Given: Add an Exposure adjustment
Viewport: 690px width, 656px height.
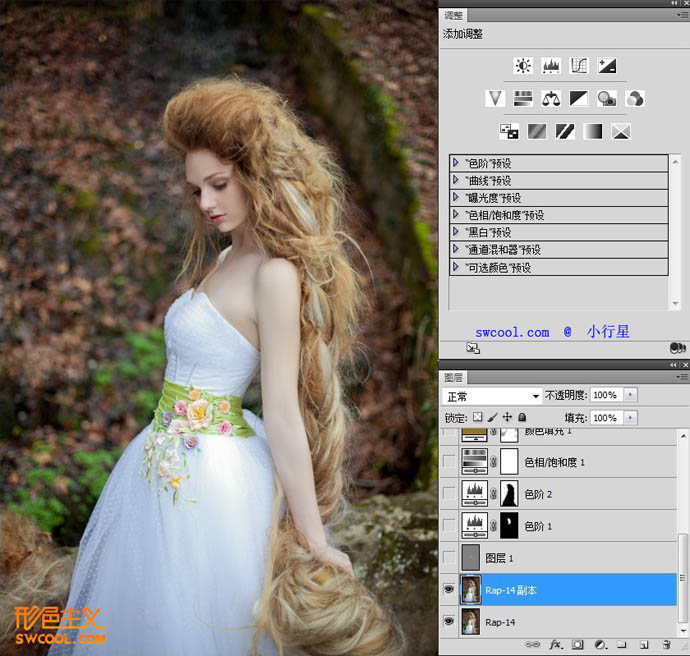Looking at the screenshot, I should pyautogui.click(x=606, y=66).
